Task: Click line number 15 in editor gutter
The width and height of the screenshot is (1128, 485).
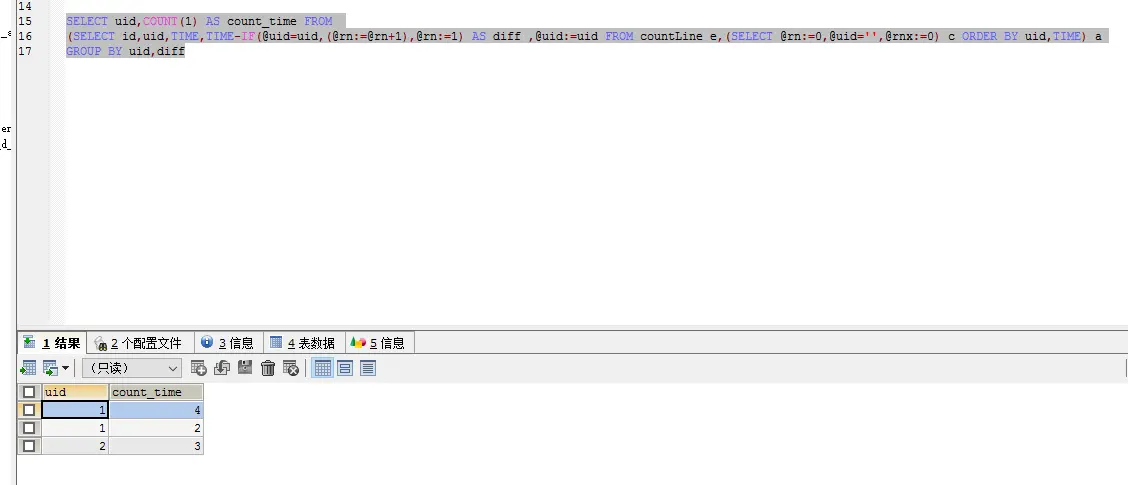Action: tap(24, 21)
